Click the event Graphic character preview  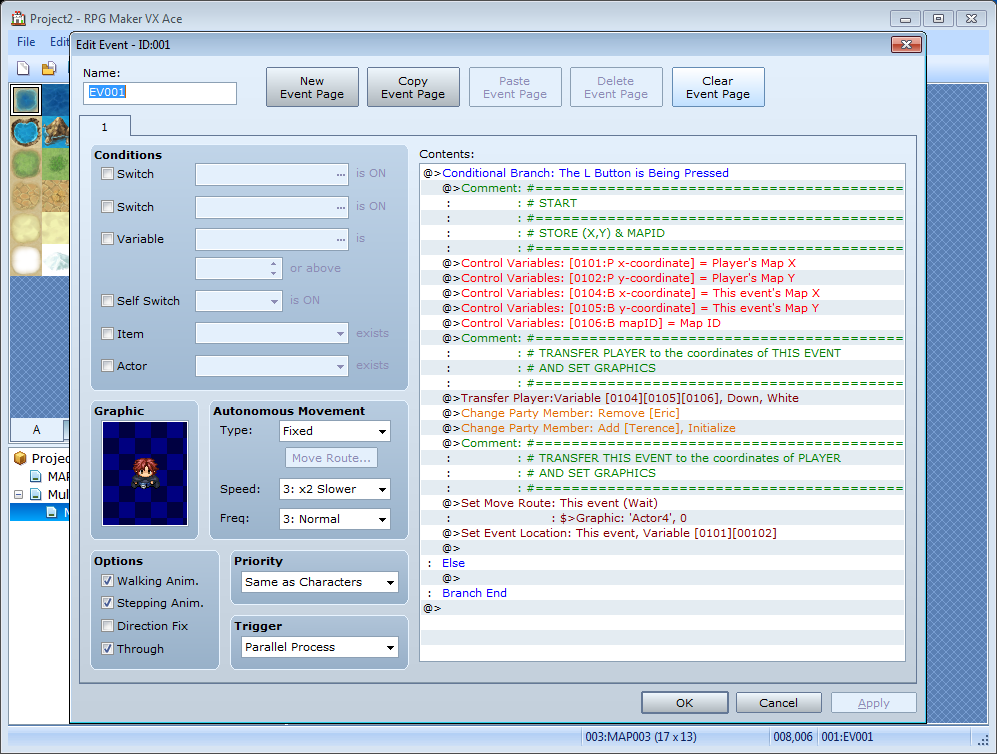[145, 473]
